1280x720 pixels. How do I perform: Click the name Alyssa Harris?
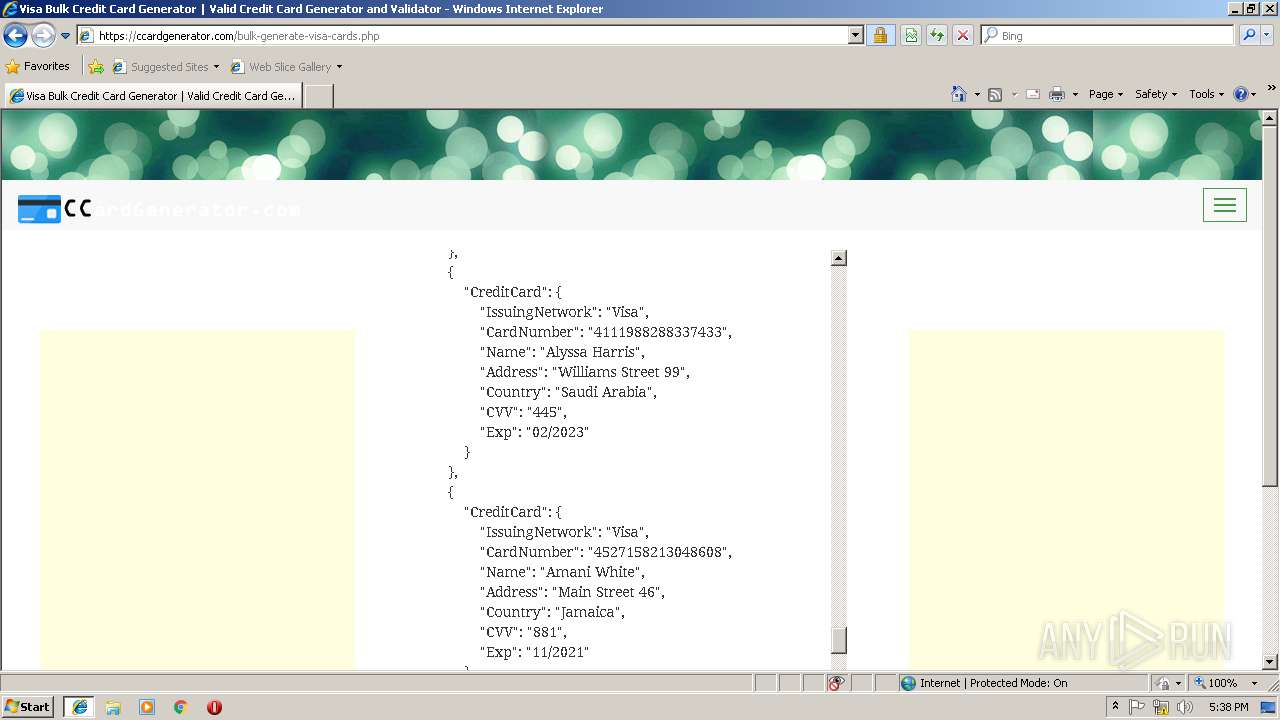(590, 352)
